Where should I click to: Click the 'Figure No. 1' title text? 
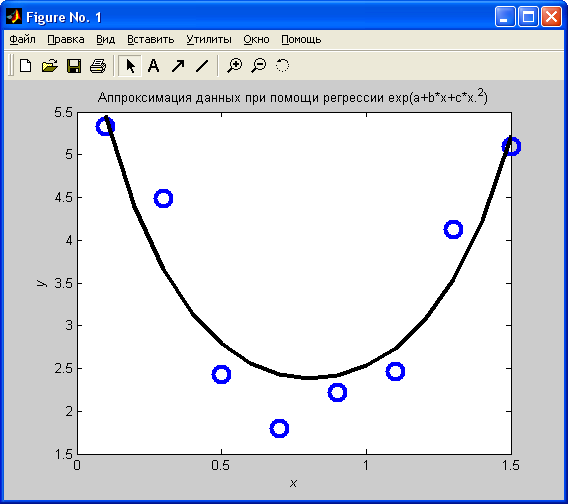pyautogui.click(x=64, y=17)
